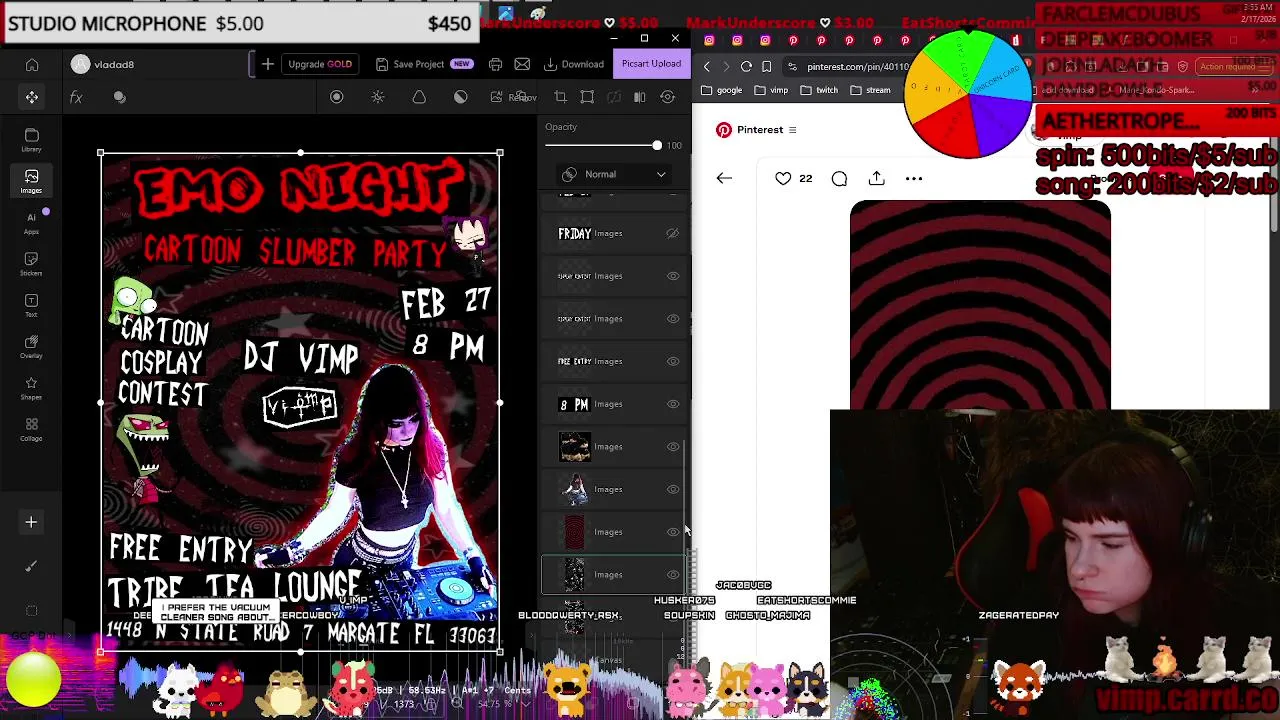1280x720 pixels.
Task: Switch to the Images panel
Action: pyautogui.click(x=31, y=182)
